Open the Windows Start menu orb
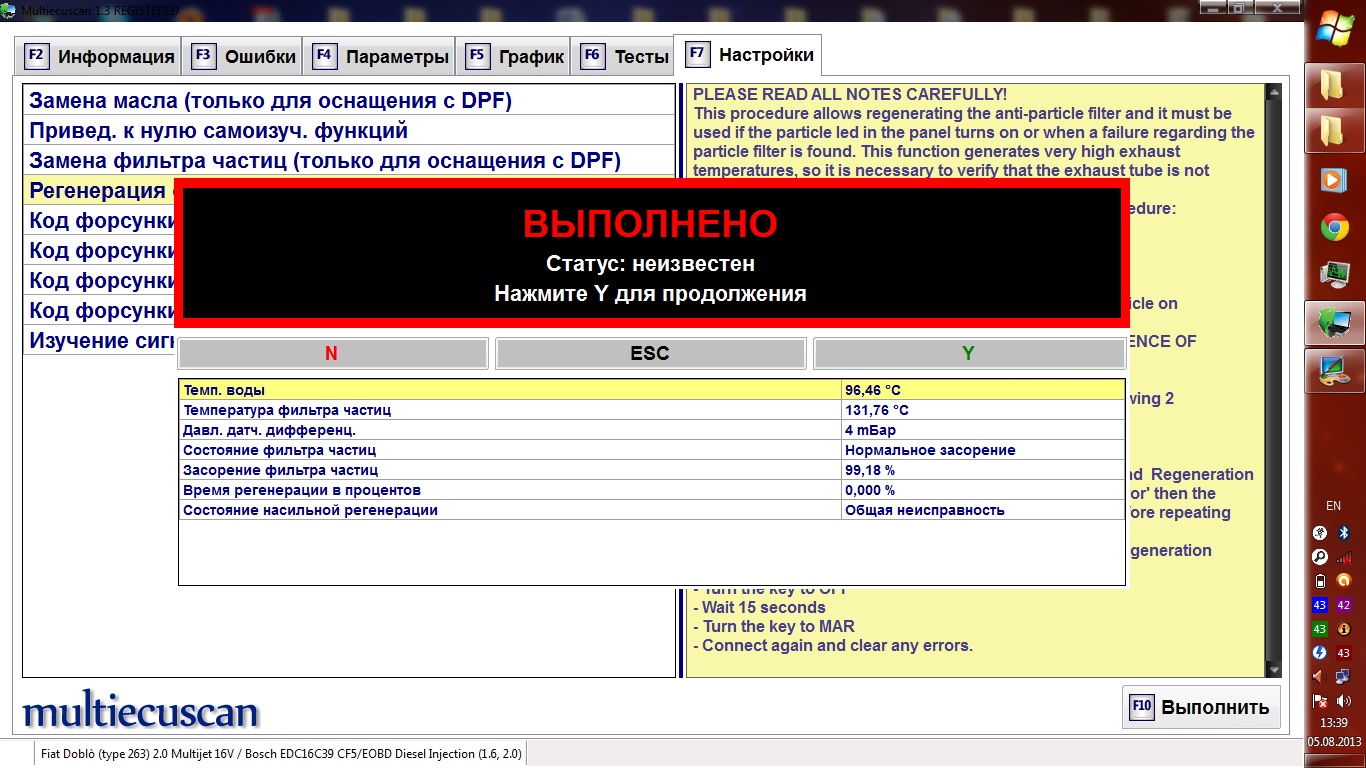1366x768 pixels. tap(1334, 28)
